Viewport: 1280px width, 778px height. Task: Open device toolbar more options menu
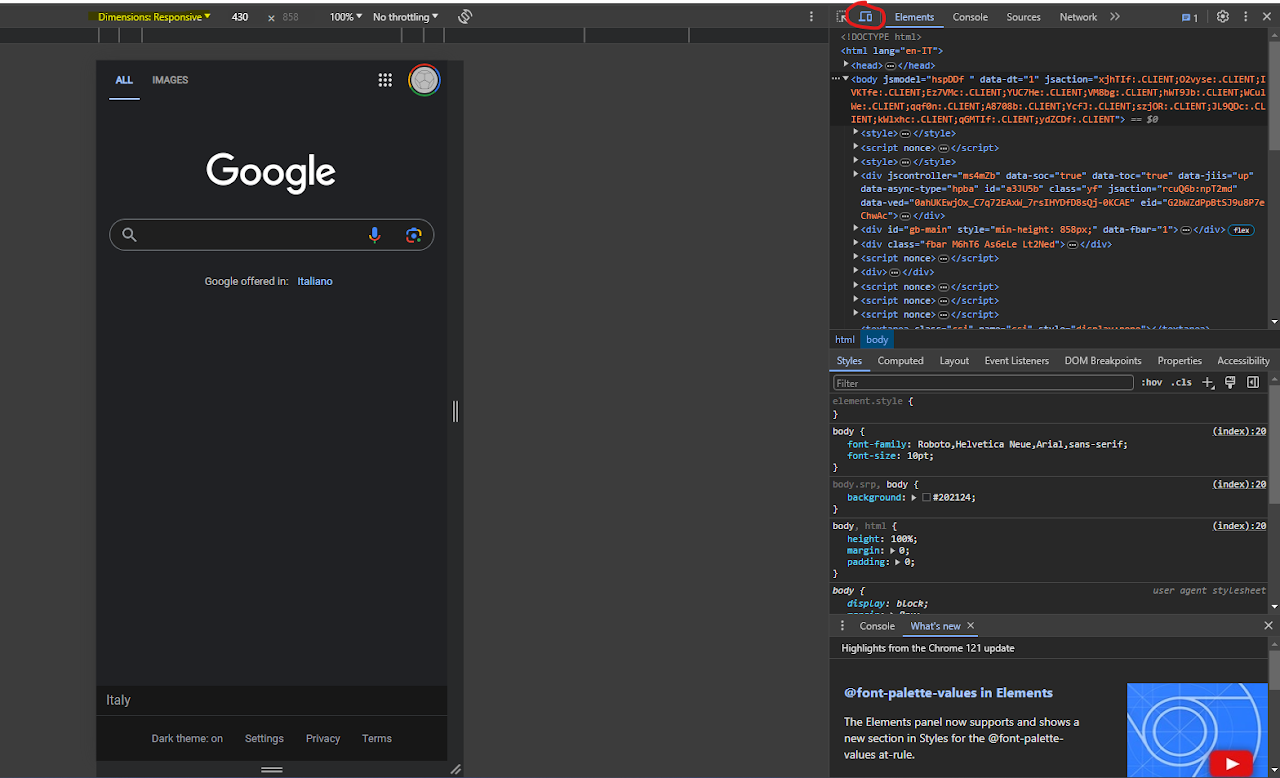point(811,17)
